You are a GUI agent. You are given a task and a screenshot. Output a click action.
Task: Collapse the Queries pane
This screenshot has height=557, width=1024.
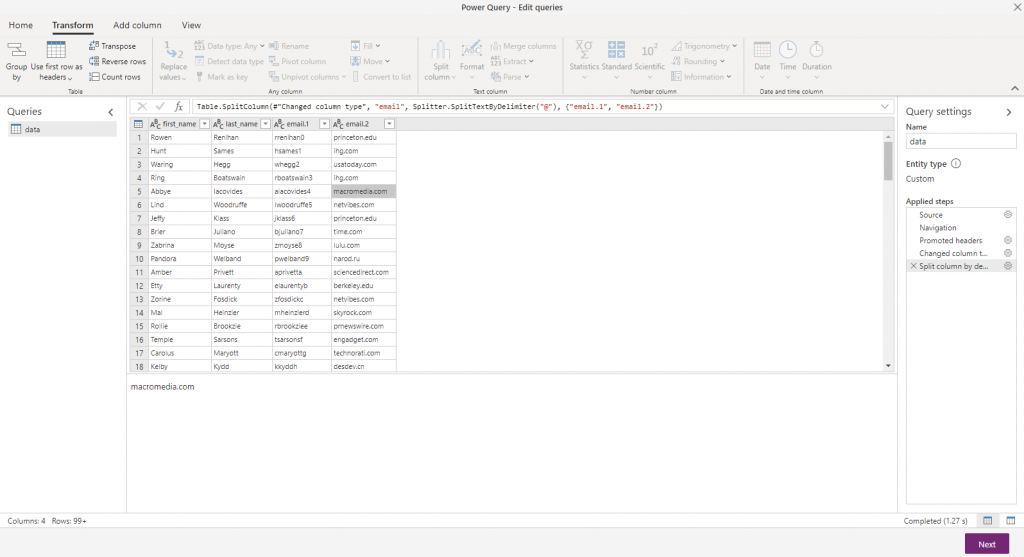coord(110,112)
